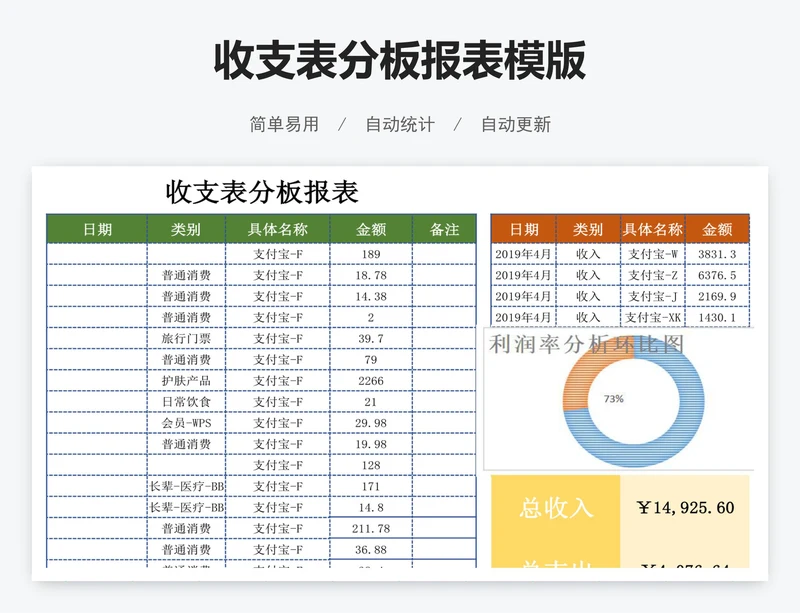Select the 护肤产品 category cell
This screenshot has width=800, height=613.
[x=186, y=381]
